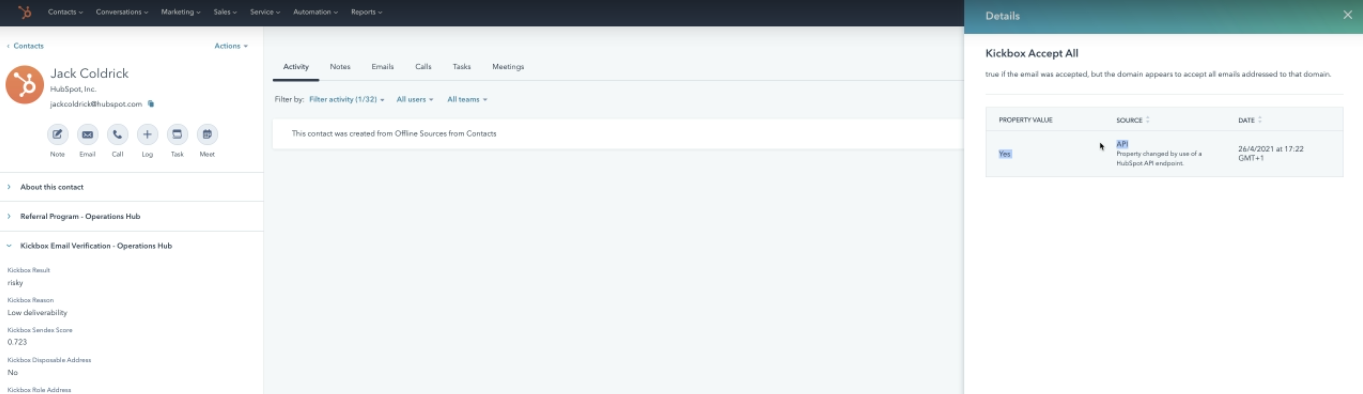Click the Kickbox Reason value 'Low deliverability'
Viewport: 1363px width, 394px height.
[37, 312]
